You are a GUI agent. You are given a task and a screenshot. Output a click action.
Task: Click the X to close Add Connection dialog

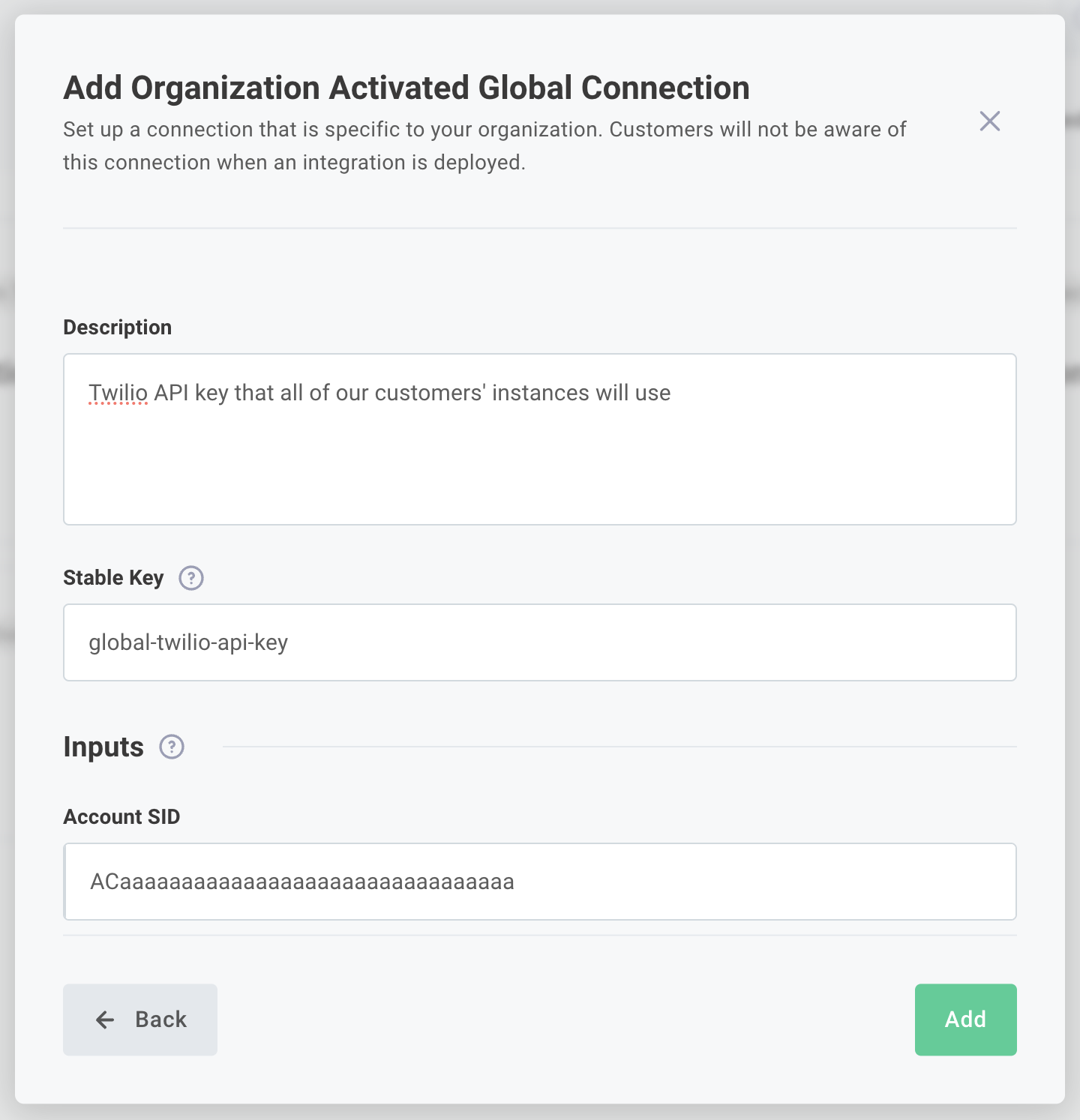989,121
